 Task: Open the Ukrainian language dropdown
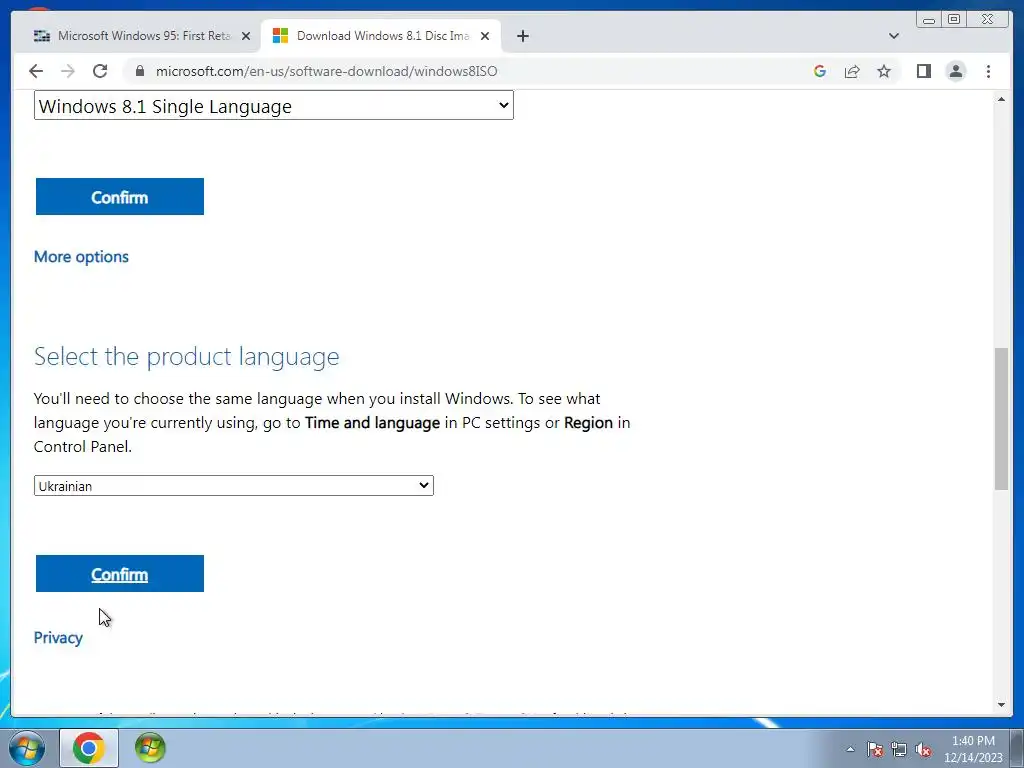click(234, 486)
